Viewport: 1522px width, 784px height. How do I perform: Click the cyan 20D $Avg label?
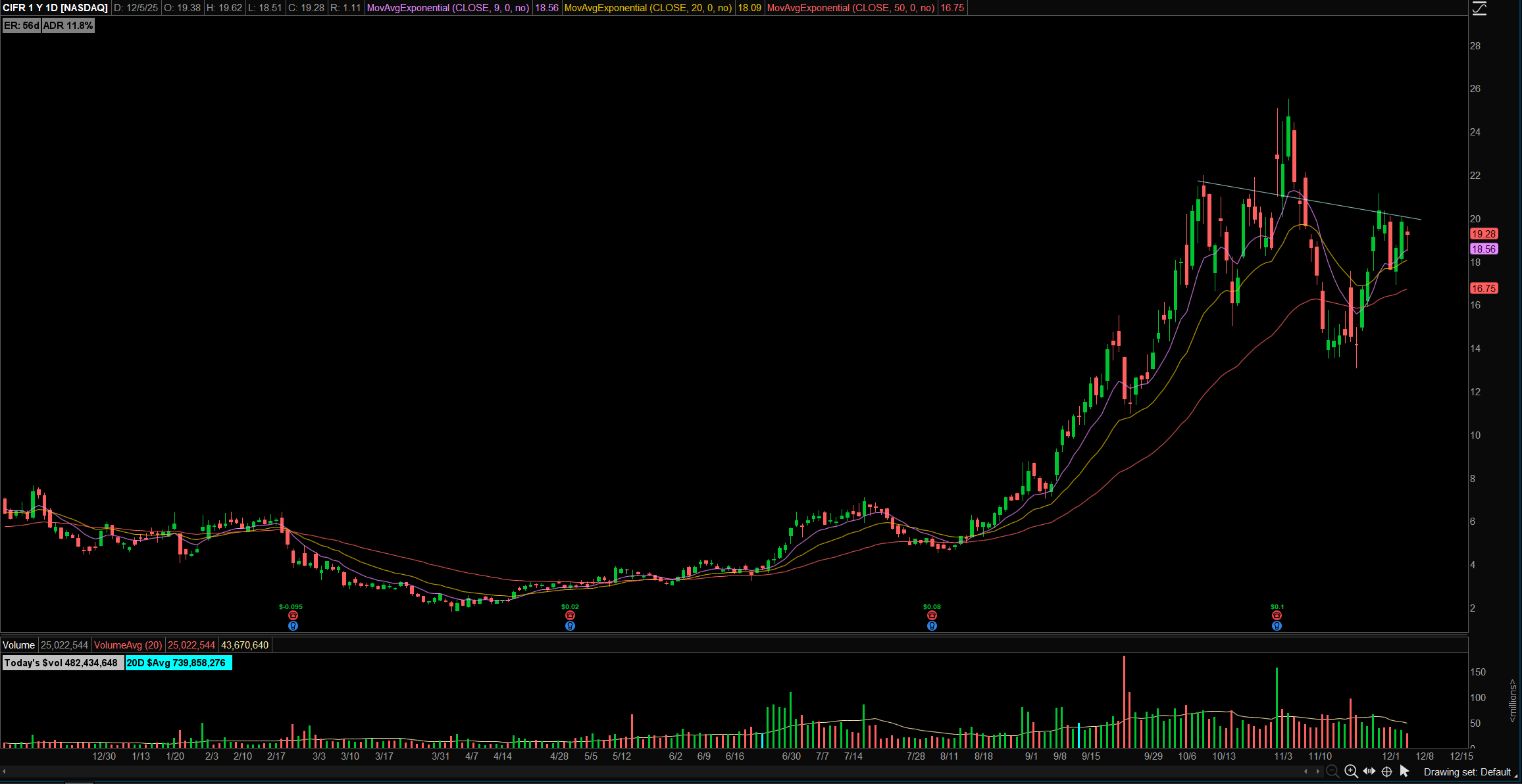pyautogui.click(x=178, y=663)
